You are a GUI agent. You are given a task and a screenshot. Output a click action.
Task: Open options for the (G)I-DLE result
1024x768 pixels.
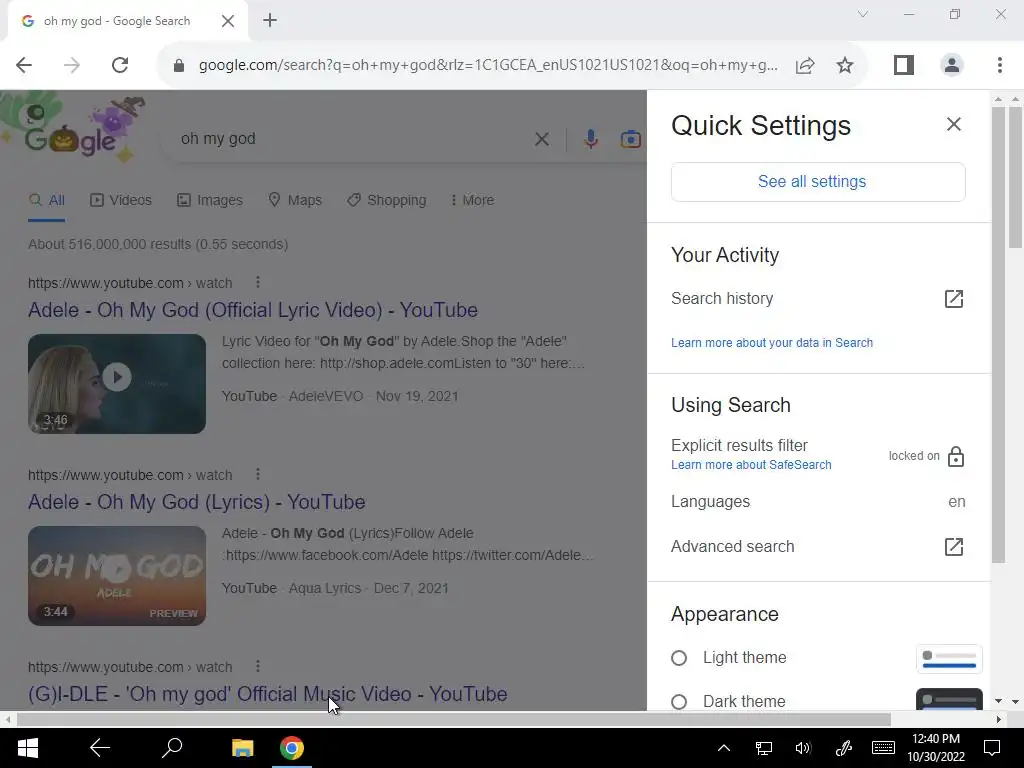[258, 666]
